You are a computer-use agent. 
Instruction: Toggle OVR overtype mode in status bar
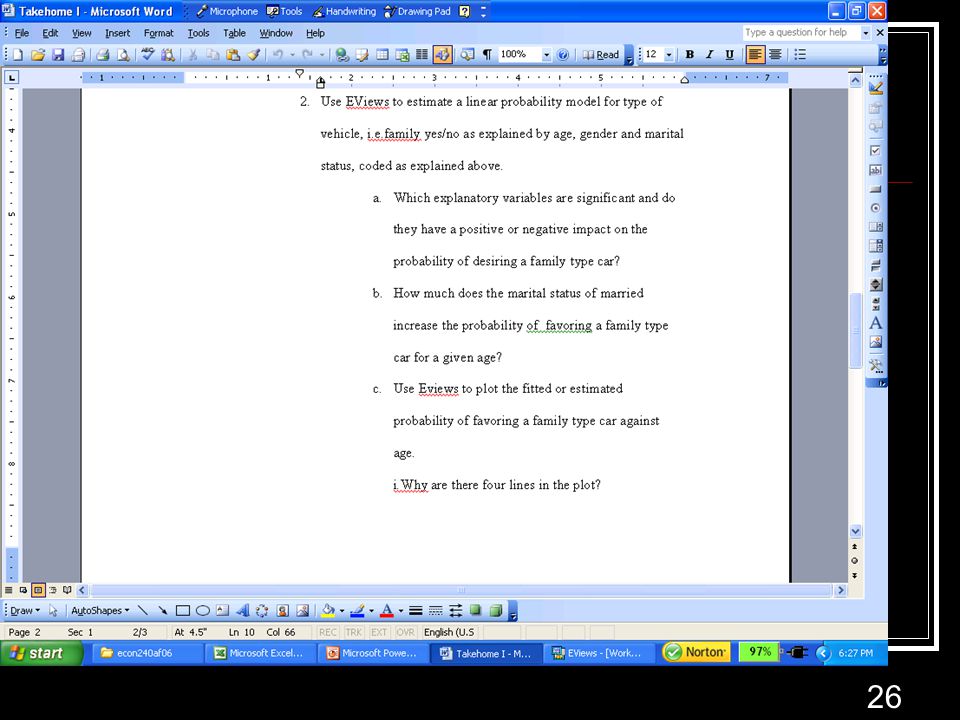405,632
